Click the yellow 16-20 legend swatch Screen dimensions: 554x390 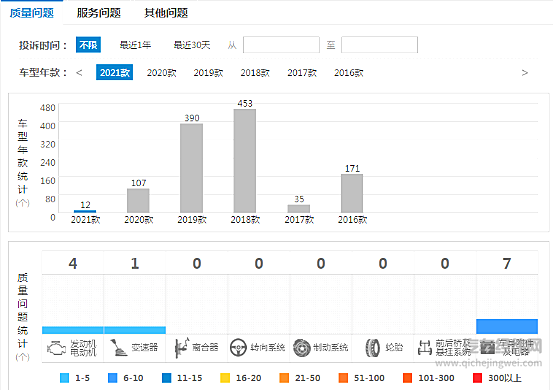[225, 378]
